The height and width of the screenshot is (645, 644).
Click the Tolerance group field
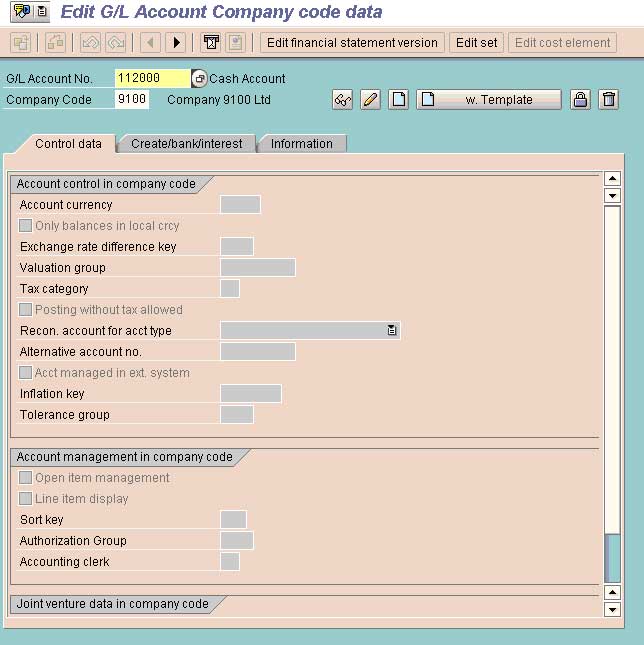click(237, 414)
